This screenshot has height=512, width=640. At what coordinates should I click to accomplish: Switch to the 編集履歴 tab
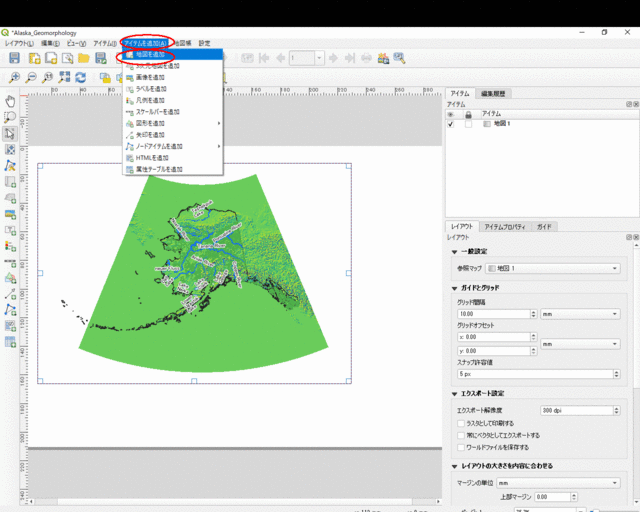click(494, 93)
